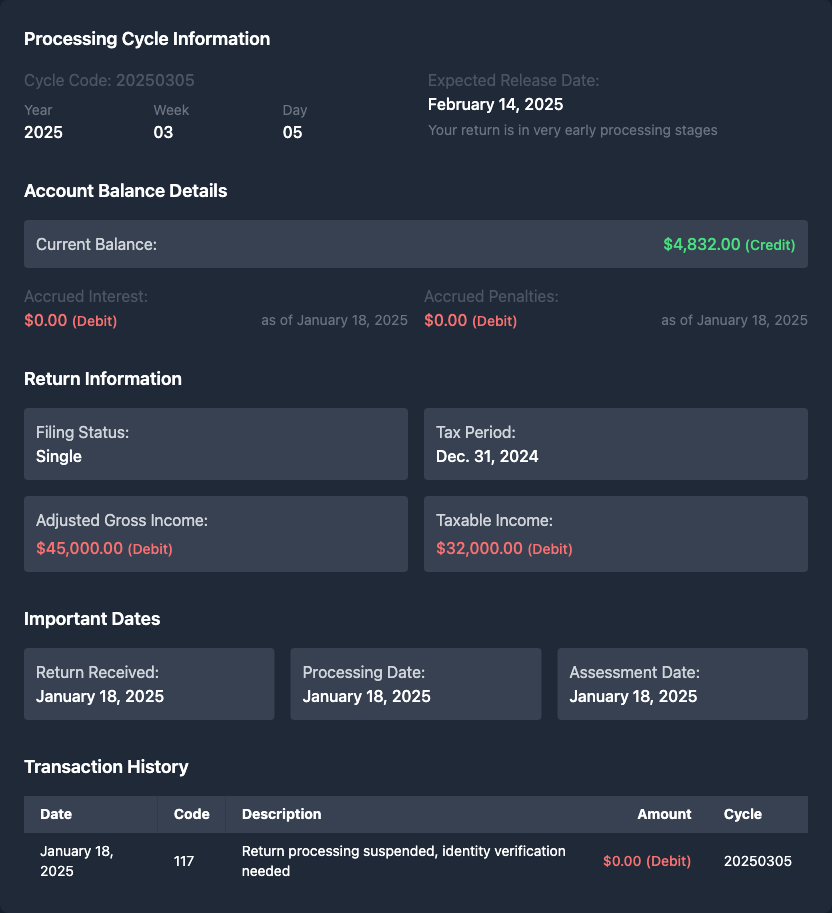Click the Adjusted Gross Income card
Image resolution: width=832 pixels, height=913 pixels.
(x=215, y=534)
